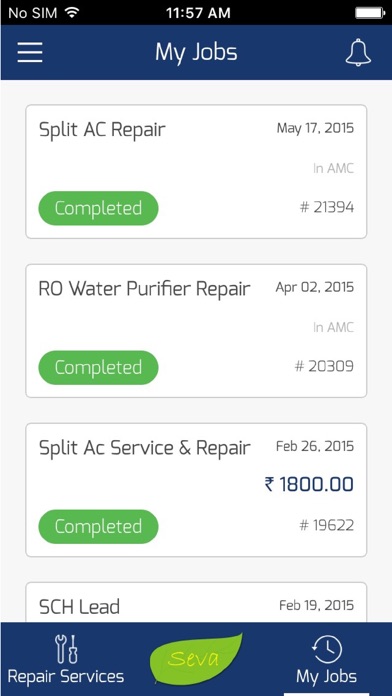Screen dimensions: 392x696
Task: Tap Completed badge on Split Ac Service & Repair
Action: (x=98, y=526)
